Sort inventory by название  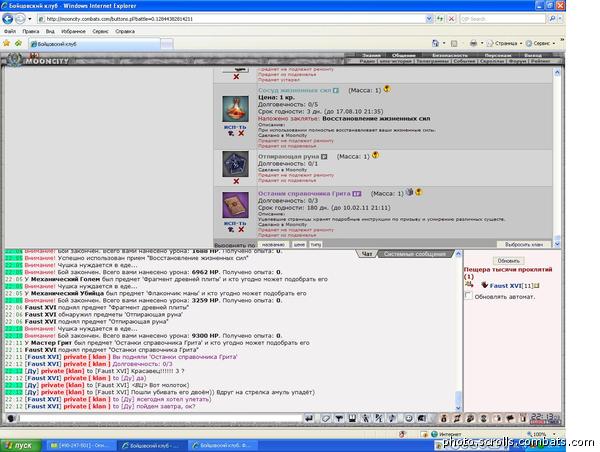[x=273, y=245]
